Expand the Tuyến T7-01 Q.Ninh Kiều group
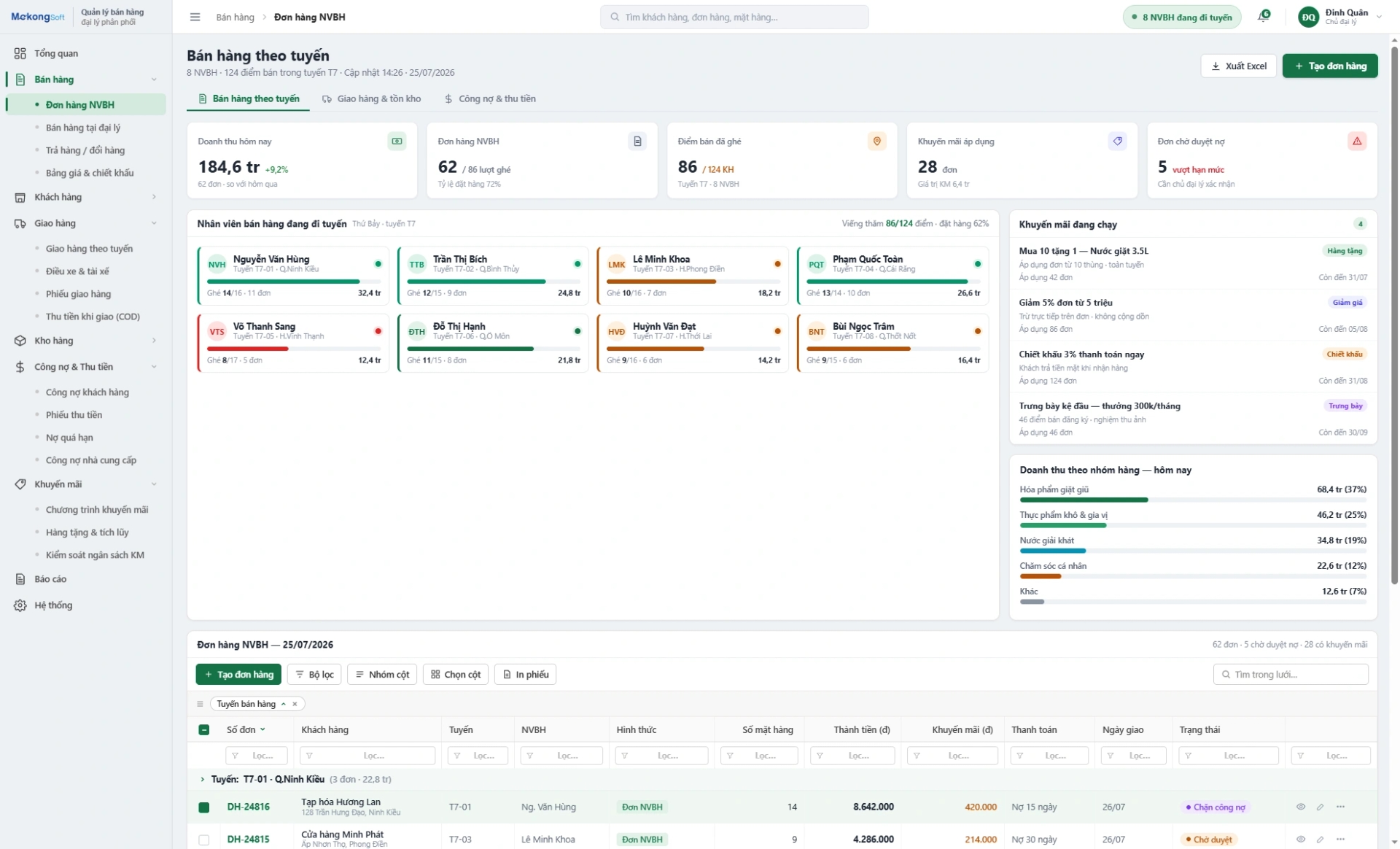This screenshot has width=1400, height=849. 202,779
